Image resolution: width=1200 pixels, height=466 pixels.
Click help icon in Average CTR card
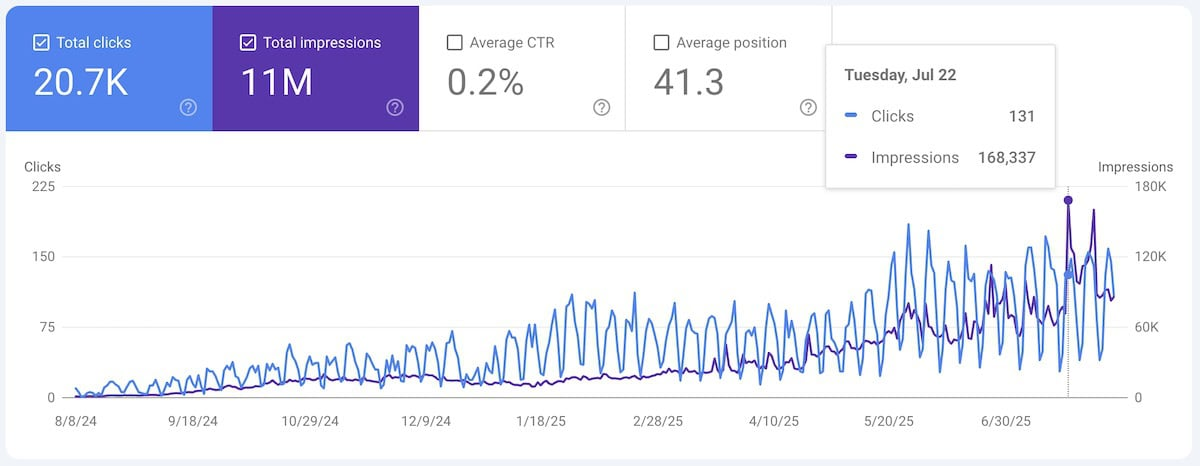pos(601,108)
